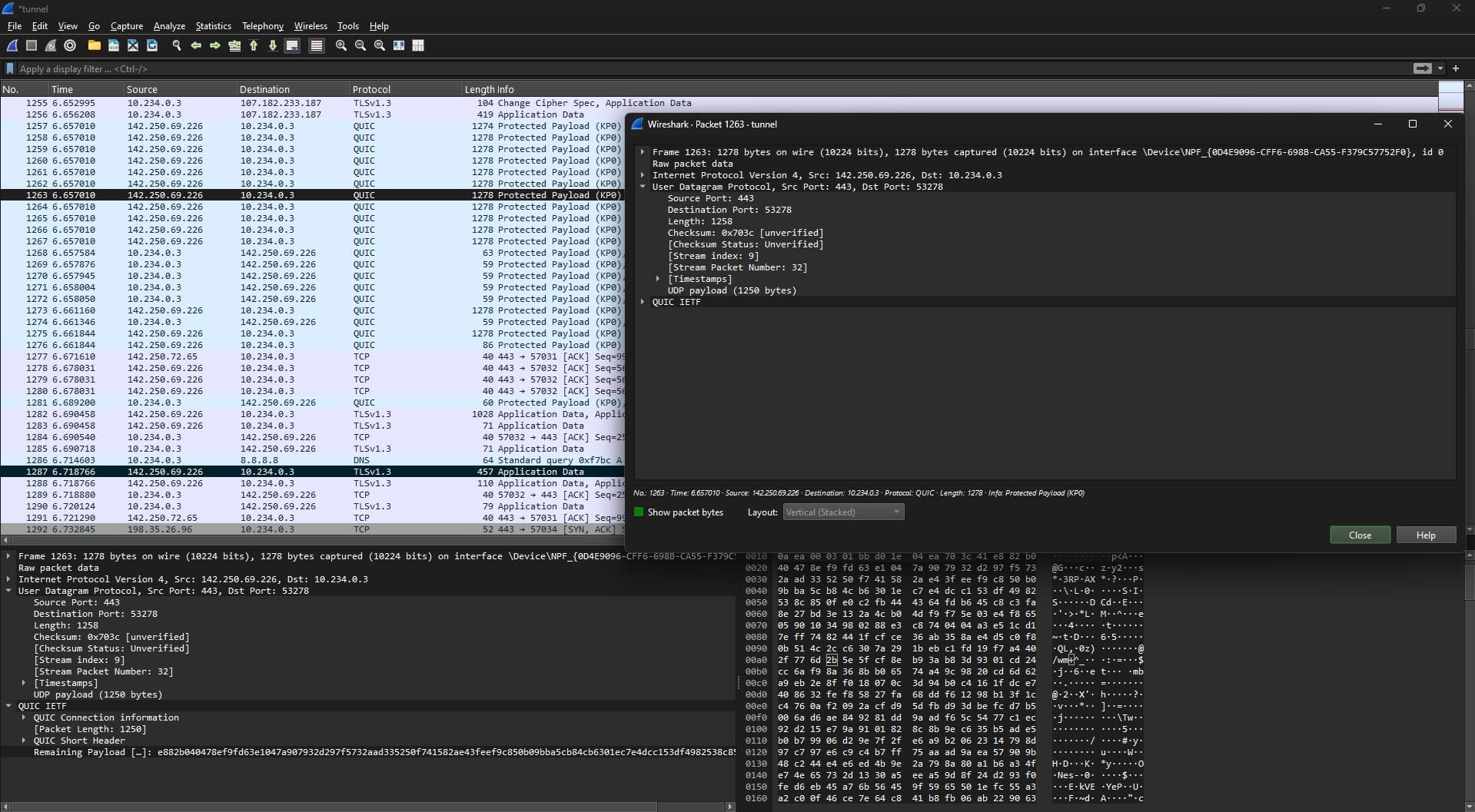
Task: Jump to the last packet with the down arrow icon
Action: coord(273,45)
